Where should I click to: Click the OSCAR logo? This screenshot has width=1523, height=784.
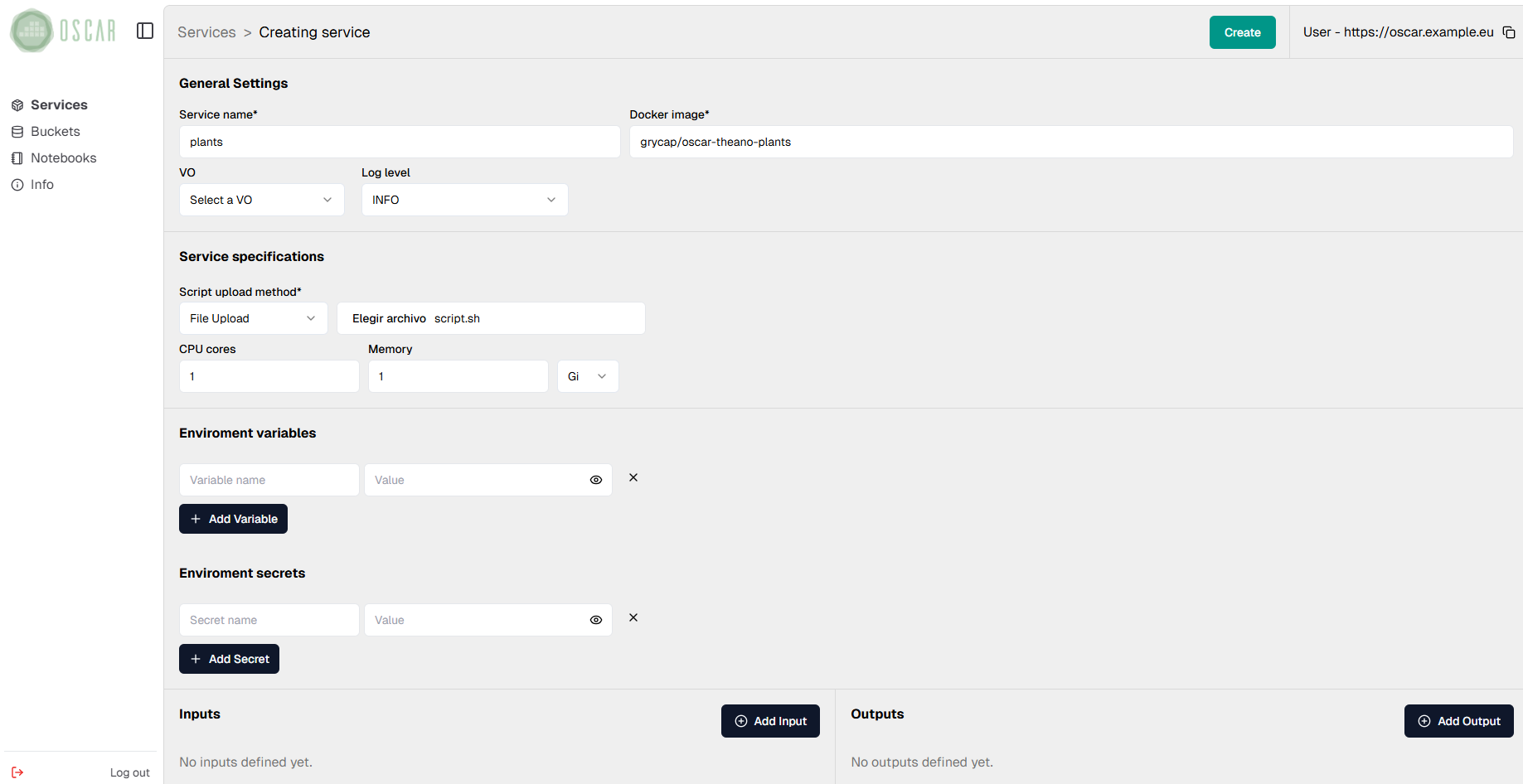click(x=63, y=31)
